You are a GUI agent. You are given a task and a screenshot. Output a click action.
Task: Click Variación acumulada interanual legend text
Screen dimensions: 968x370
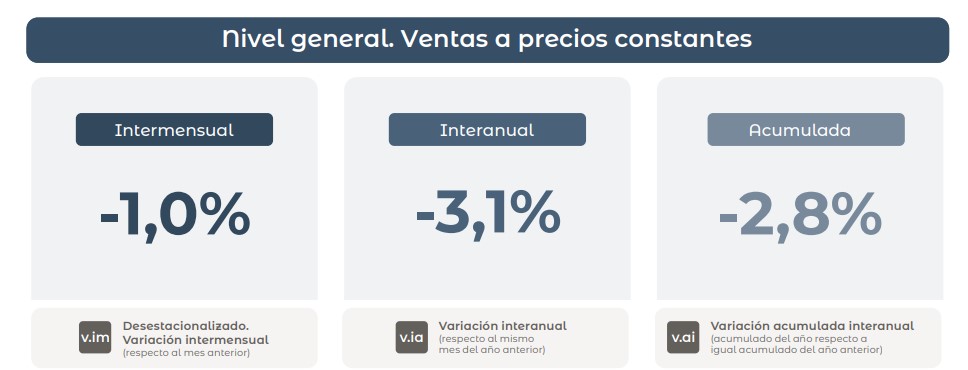812,326
